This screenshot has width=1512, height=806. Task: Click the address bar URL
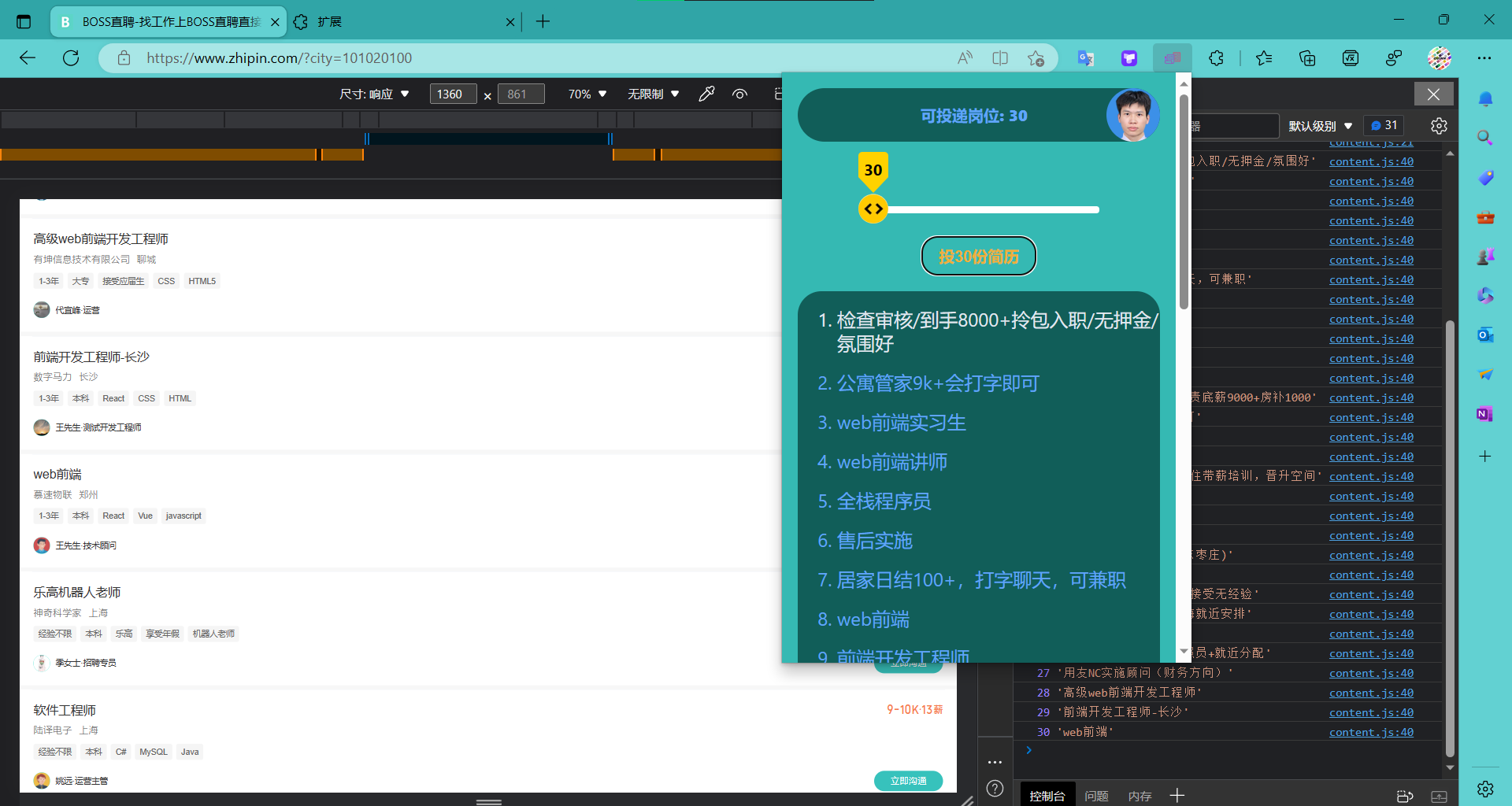point(280,57)
